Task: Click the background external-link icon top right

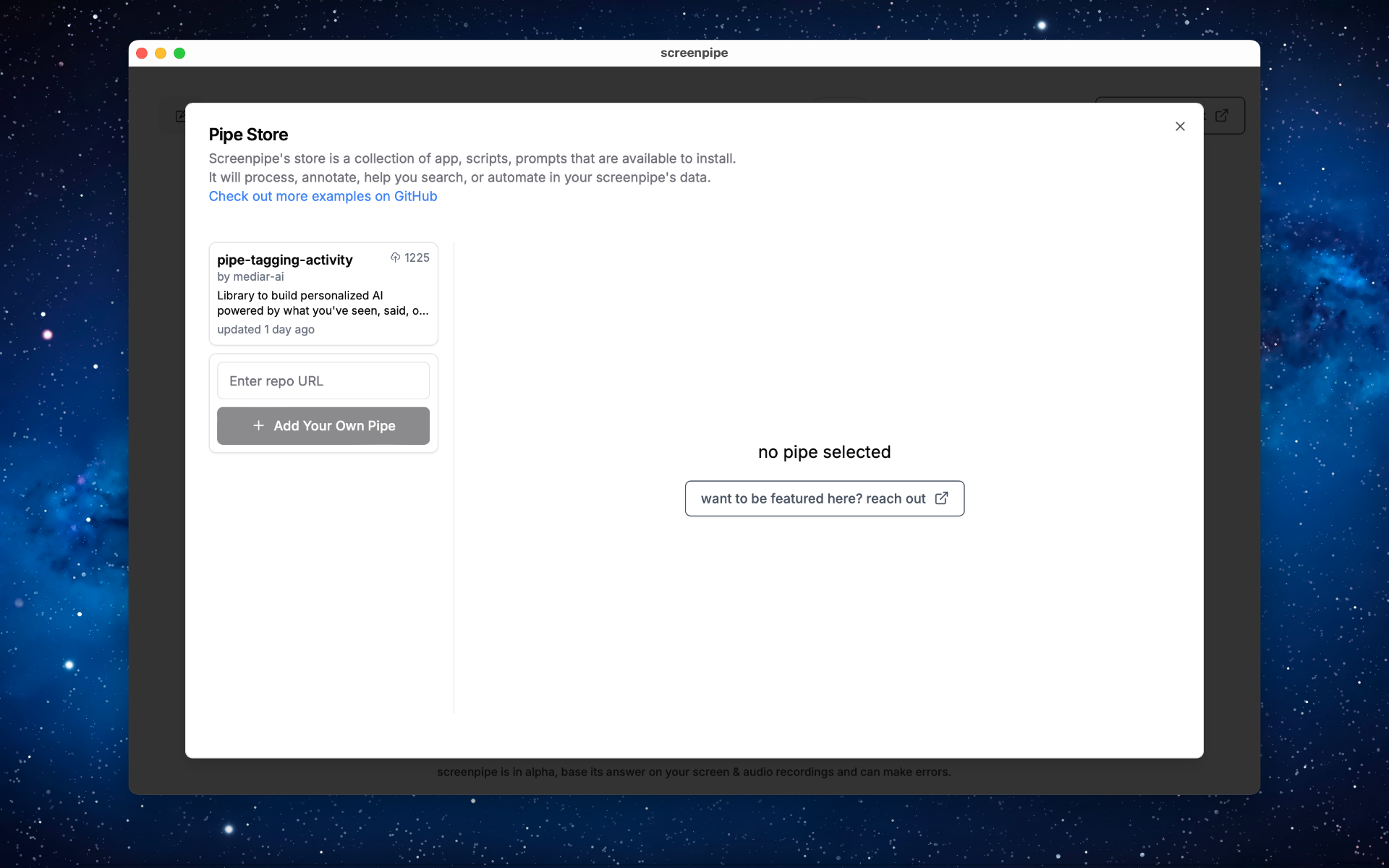Action: tap(1222, 116)
